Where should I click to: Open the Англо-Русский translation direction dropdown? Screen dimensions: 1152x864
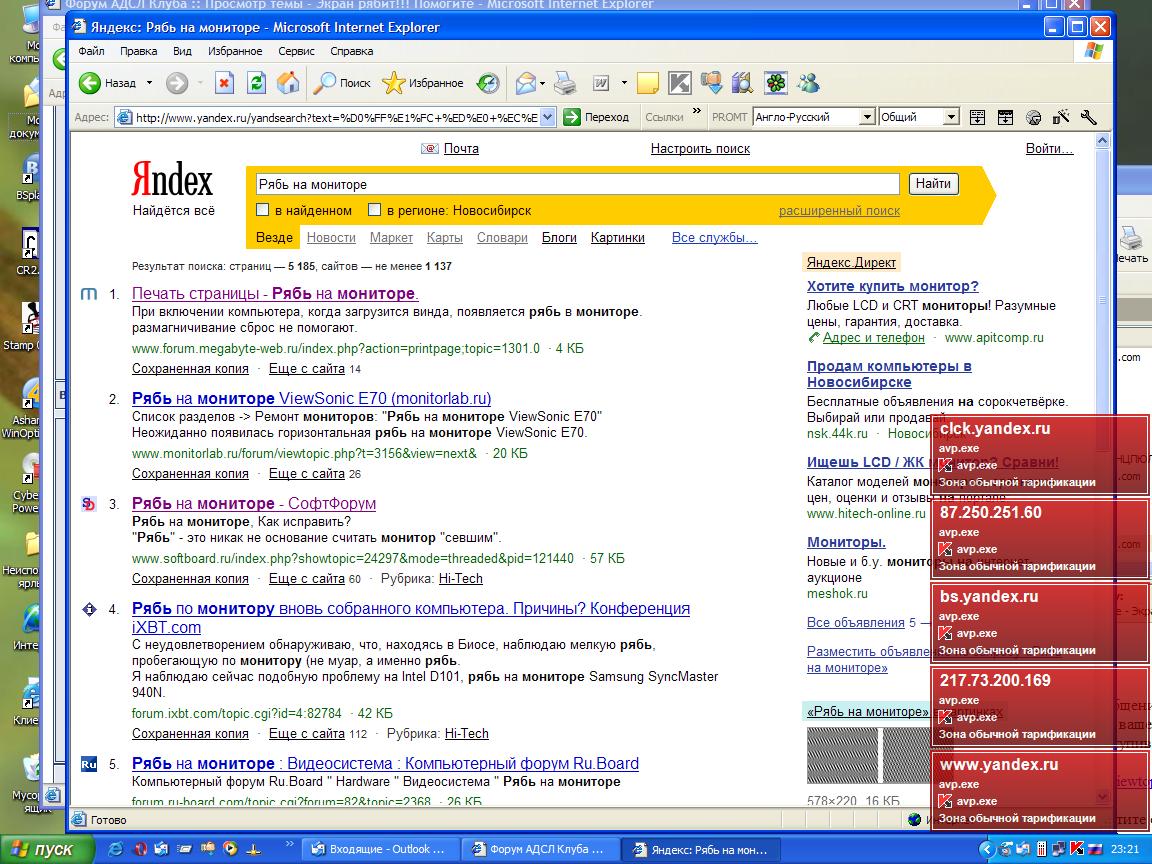click(x=867, y=117)
